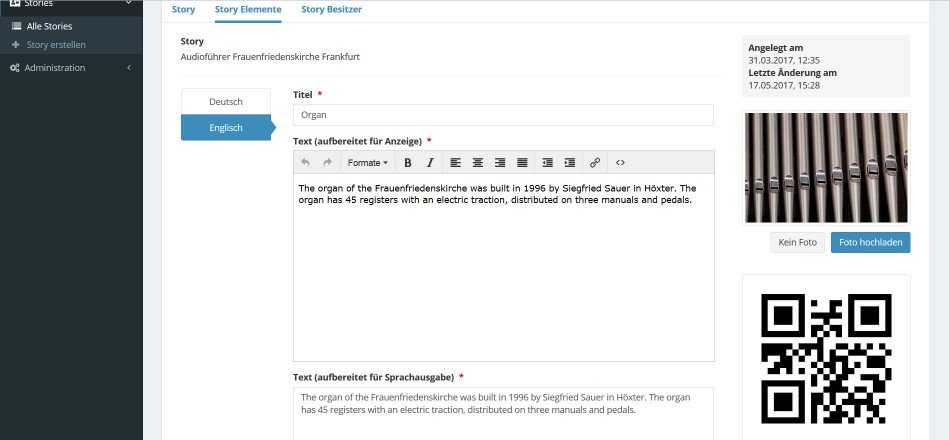Center align the text
This screenshot has height=440, width=949.
(x=478, y=163)
